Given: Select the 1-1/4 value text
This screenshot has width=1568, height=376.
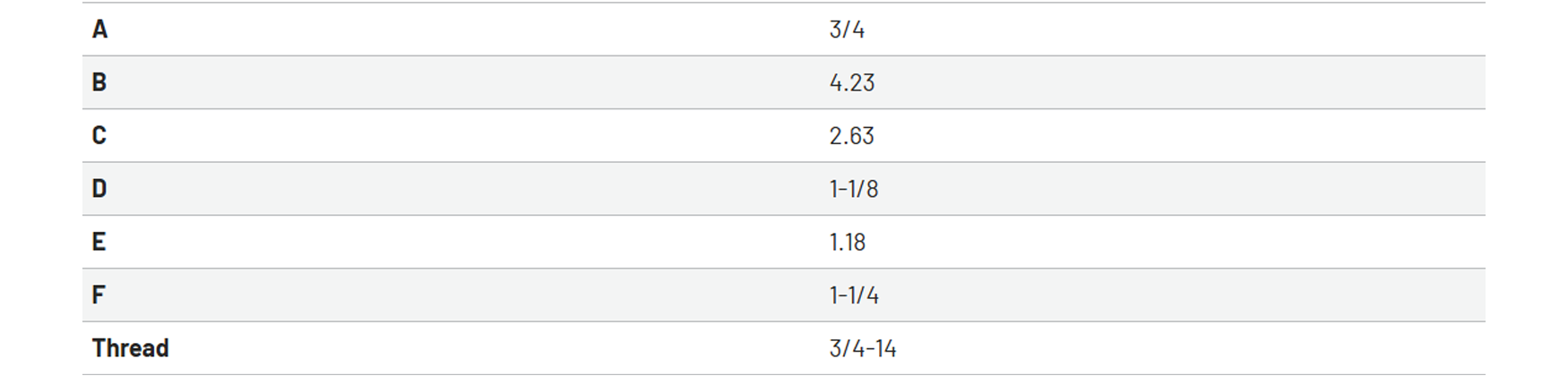Looking at the screenshot, I should [x=854, y=295].
